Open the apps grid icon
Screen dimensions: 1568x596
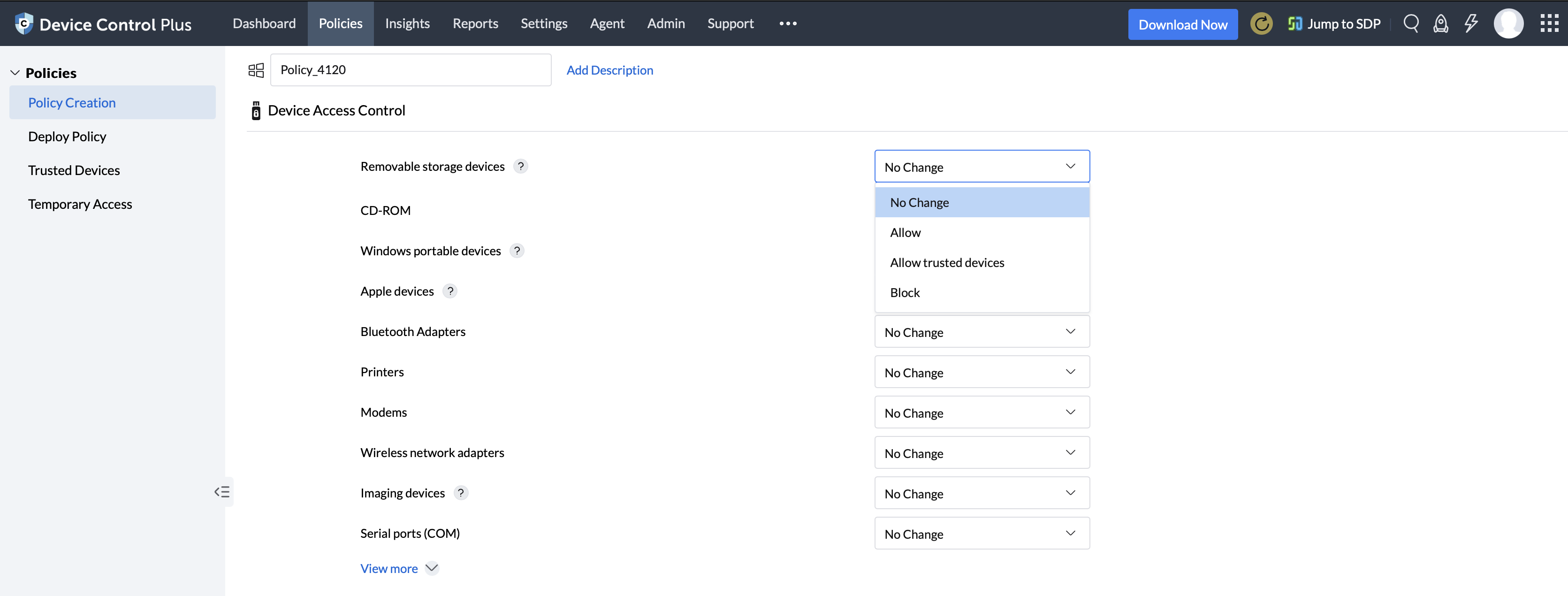[1549, 24]
